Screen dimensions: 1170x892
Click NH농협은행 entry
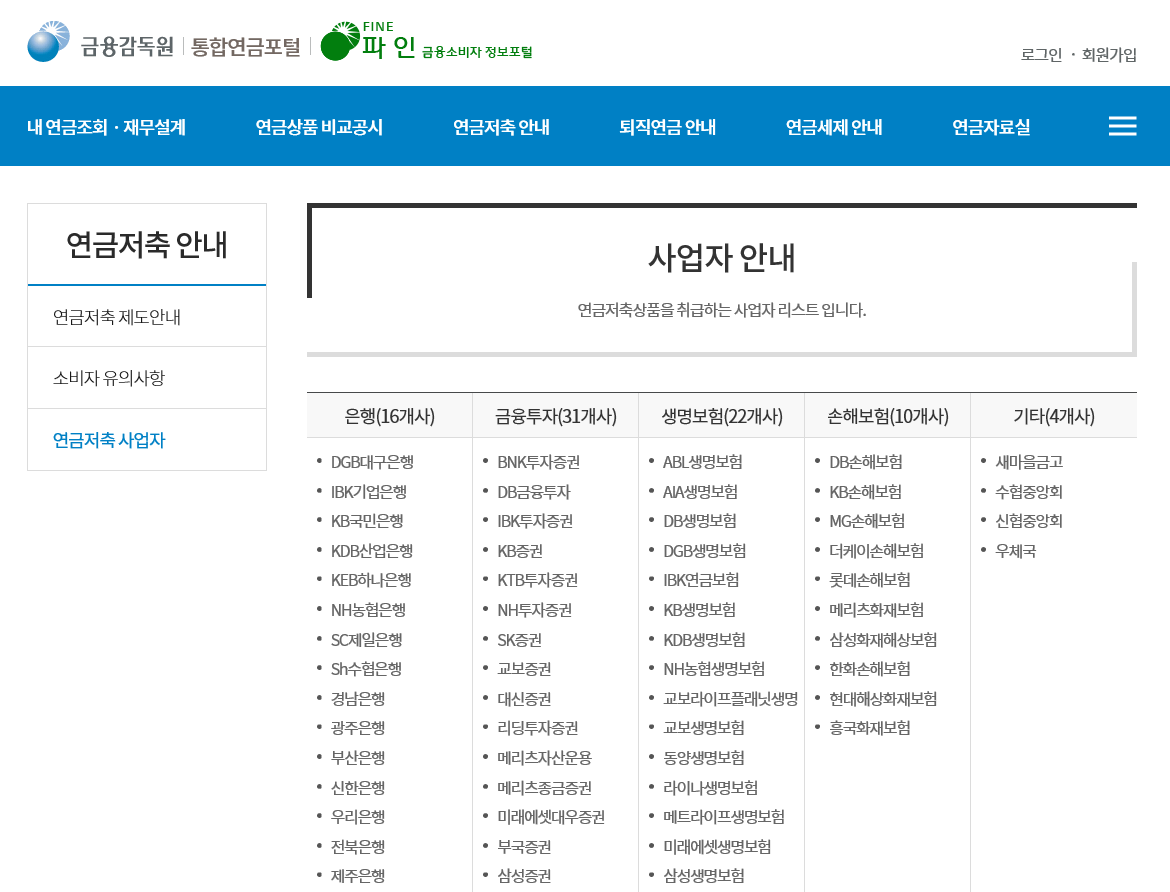click(369, 610)
